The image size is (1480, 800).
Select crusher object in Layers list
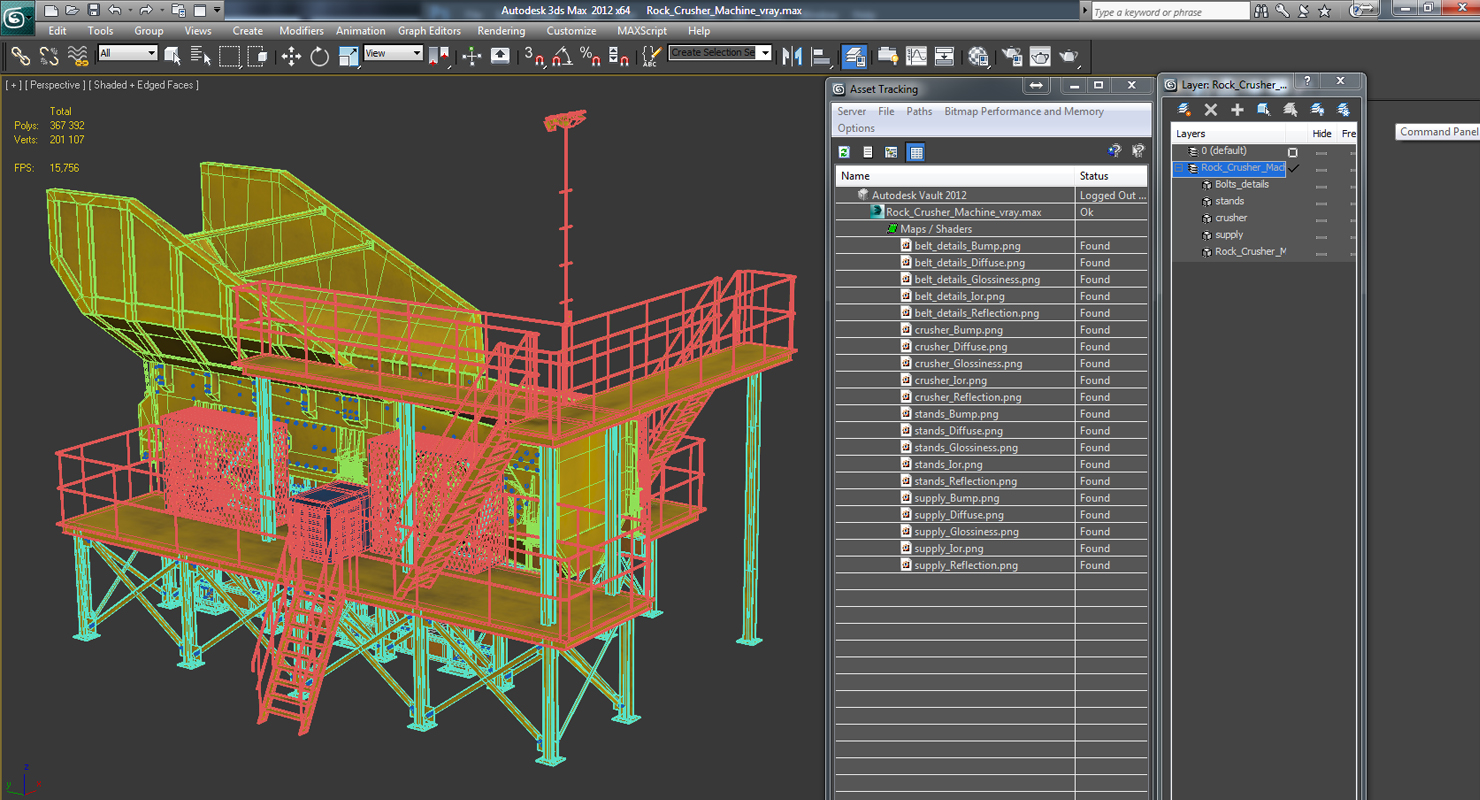point(1230,218)
